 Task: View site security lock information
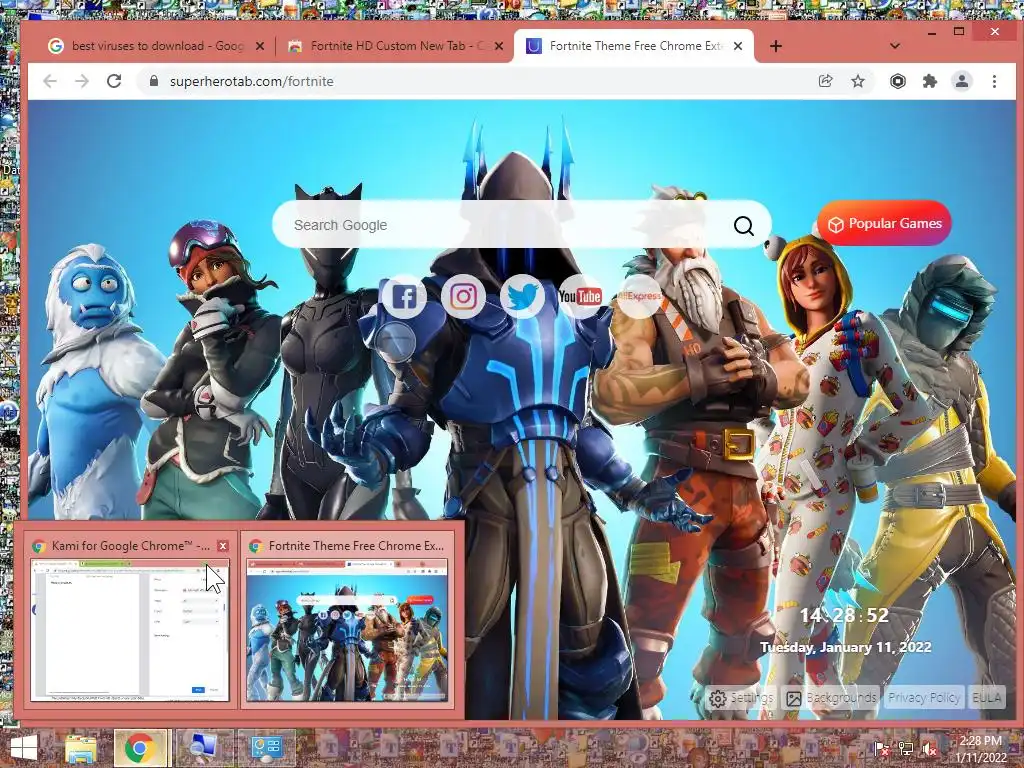[153, 81]
